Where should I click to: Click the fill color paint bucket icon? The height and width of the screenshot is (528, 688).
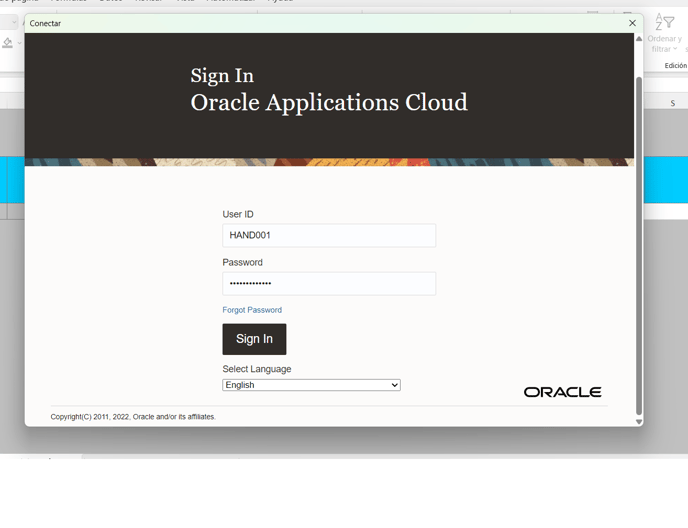tap(8, 43)
